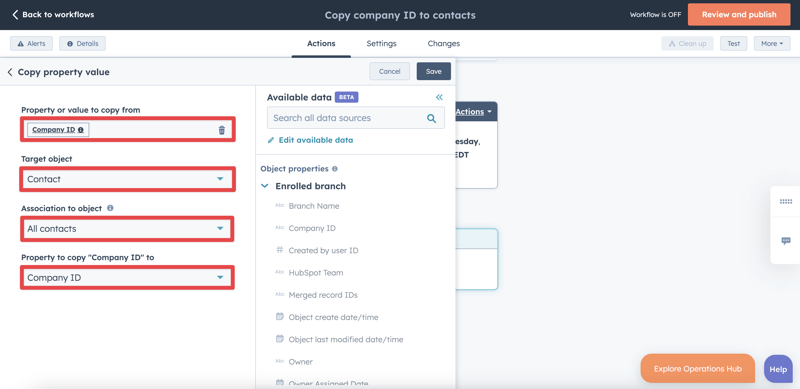Image resolution: width=800 pixels, height=389 pixels.
Task: Click the Company ID token in copy from field
Action: (58, 130)
